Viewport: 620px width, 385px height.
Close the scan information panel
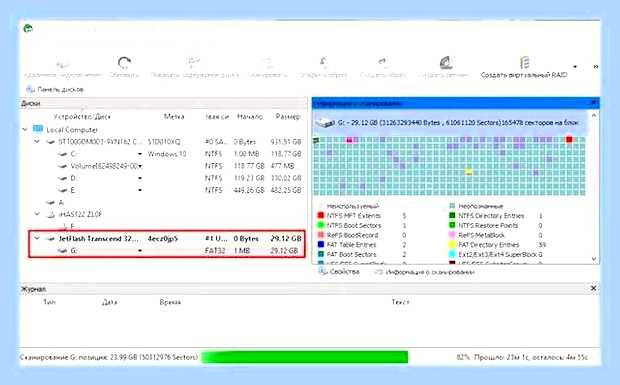[594, 103]
